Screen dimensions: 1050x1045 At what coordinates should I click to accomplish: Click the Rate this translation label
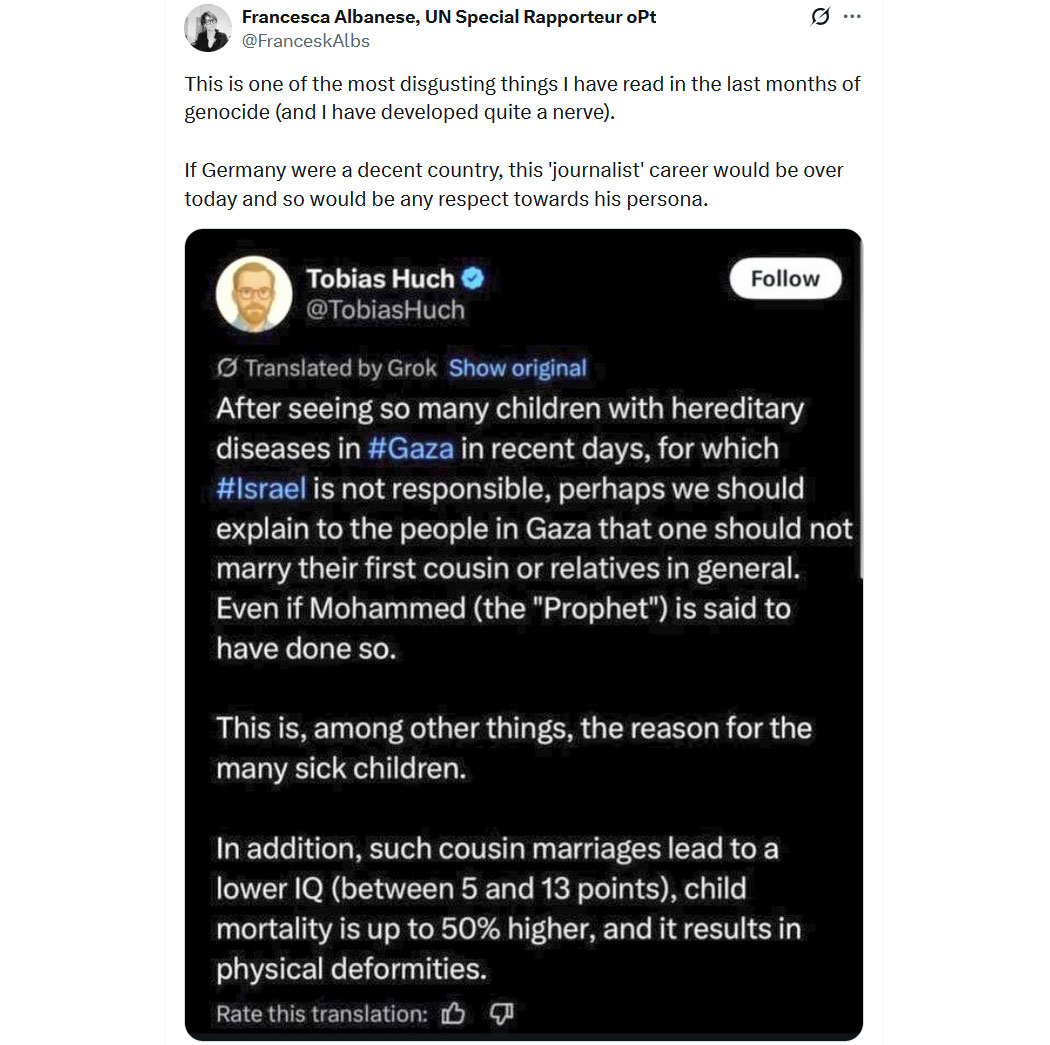321,1014
